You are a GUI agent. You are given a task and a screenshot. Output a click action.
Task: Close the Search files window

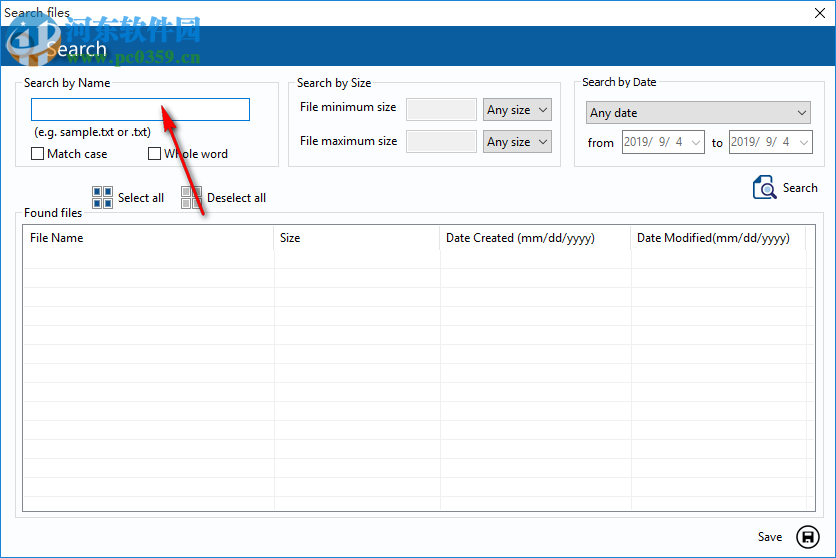coord(820,13)
